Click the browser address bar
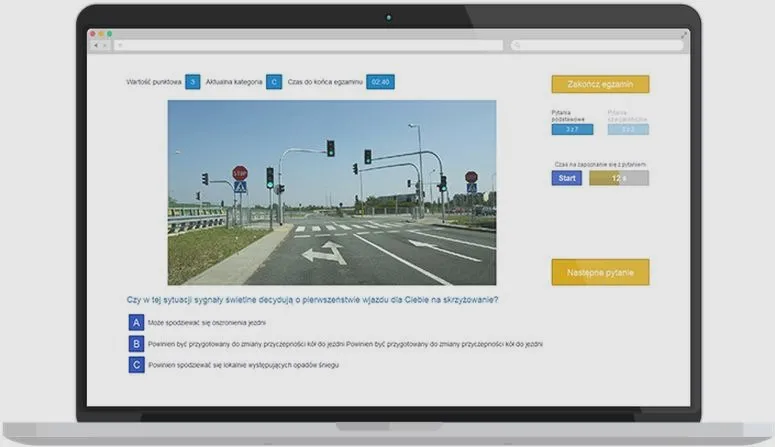 pos(308,45)
